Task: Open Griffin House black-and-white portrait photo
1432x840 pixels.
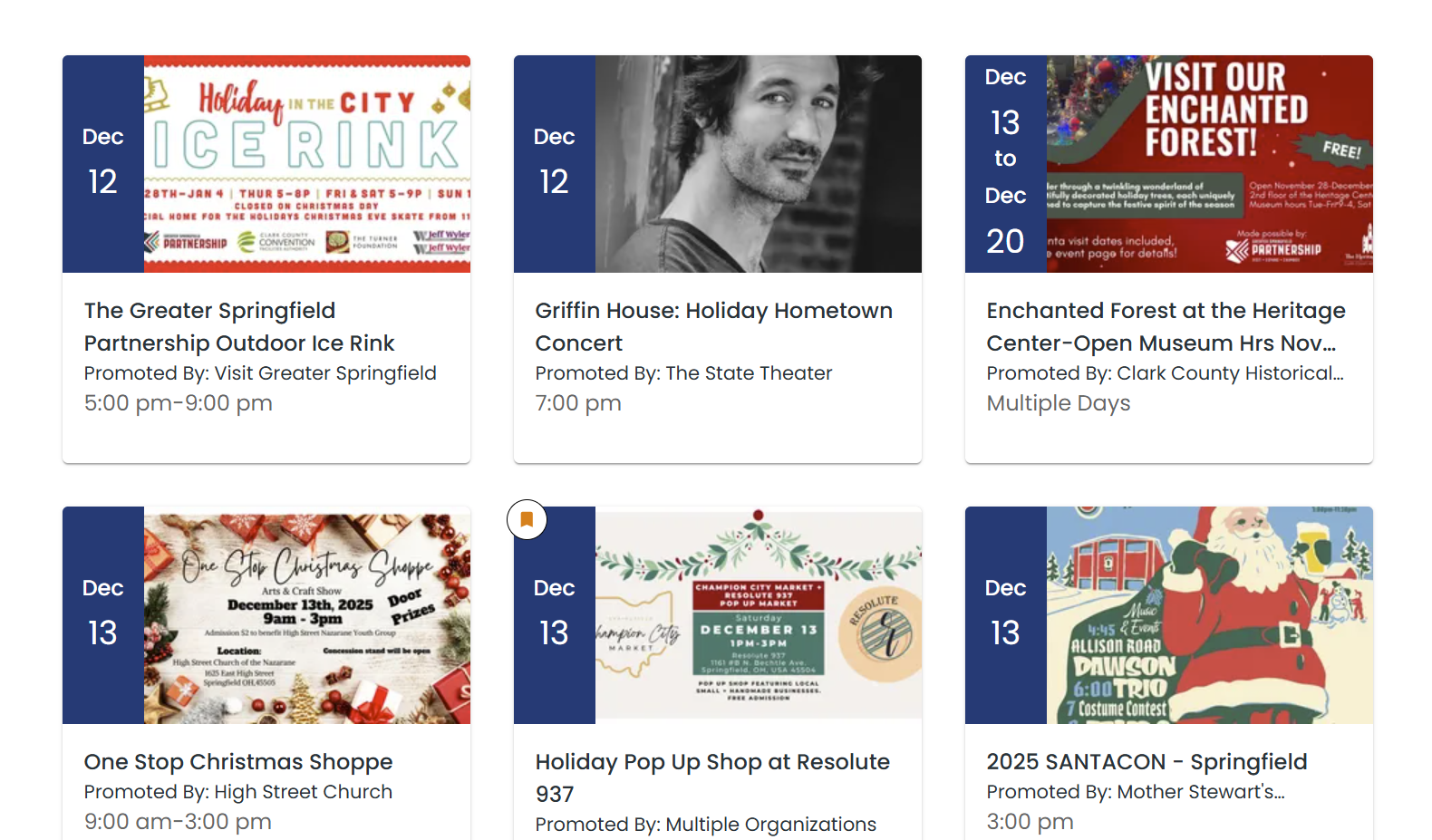Action: pos(758,164)
